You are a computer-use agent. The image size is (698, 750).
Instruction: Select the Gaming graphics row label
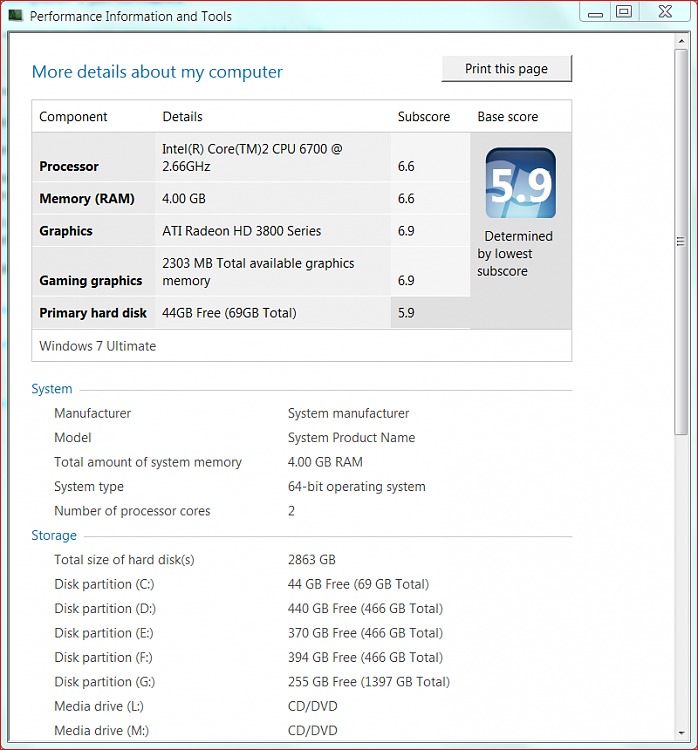point(90,280)
